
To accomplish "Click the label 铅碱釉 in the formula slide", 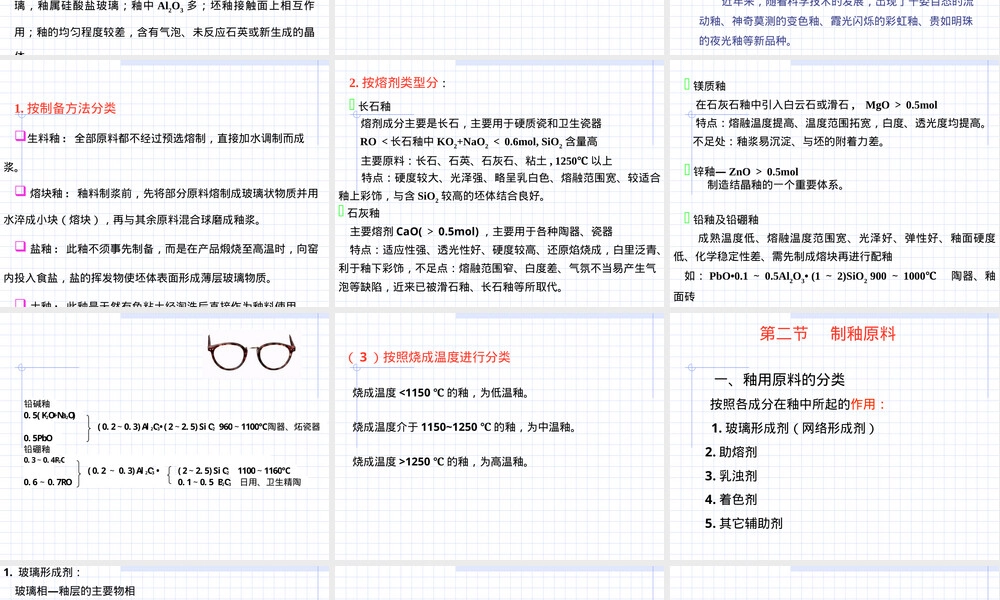I will click(37, 404).
